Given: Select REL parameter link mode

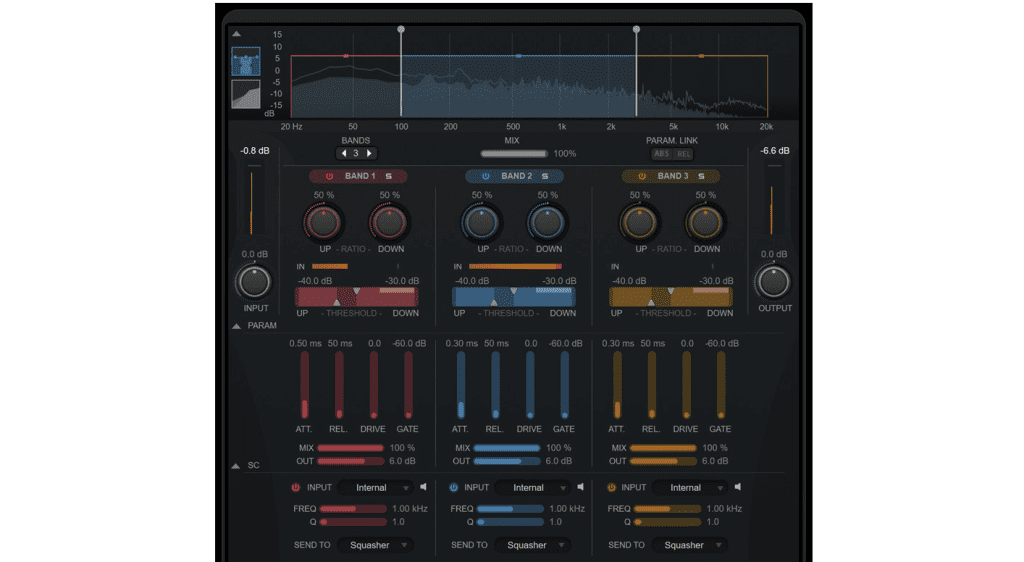Looking at the screenshot, I should pos(683,154).
